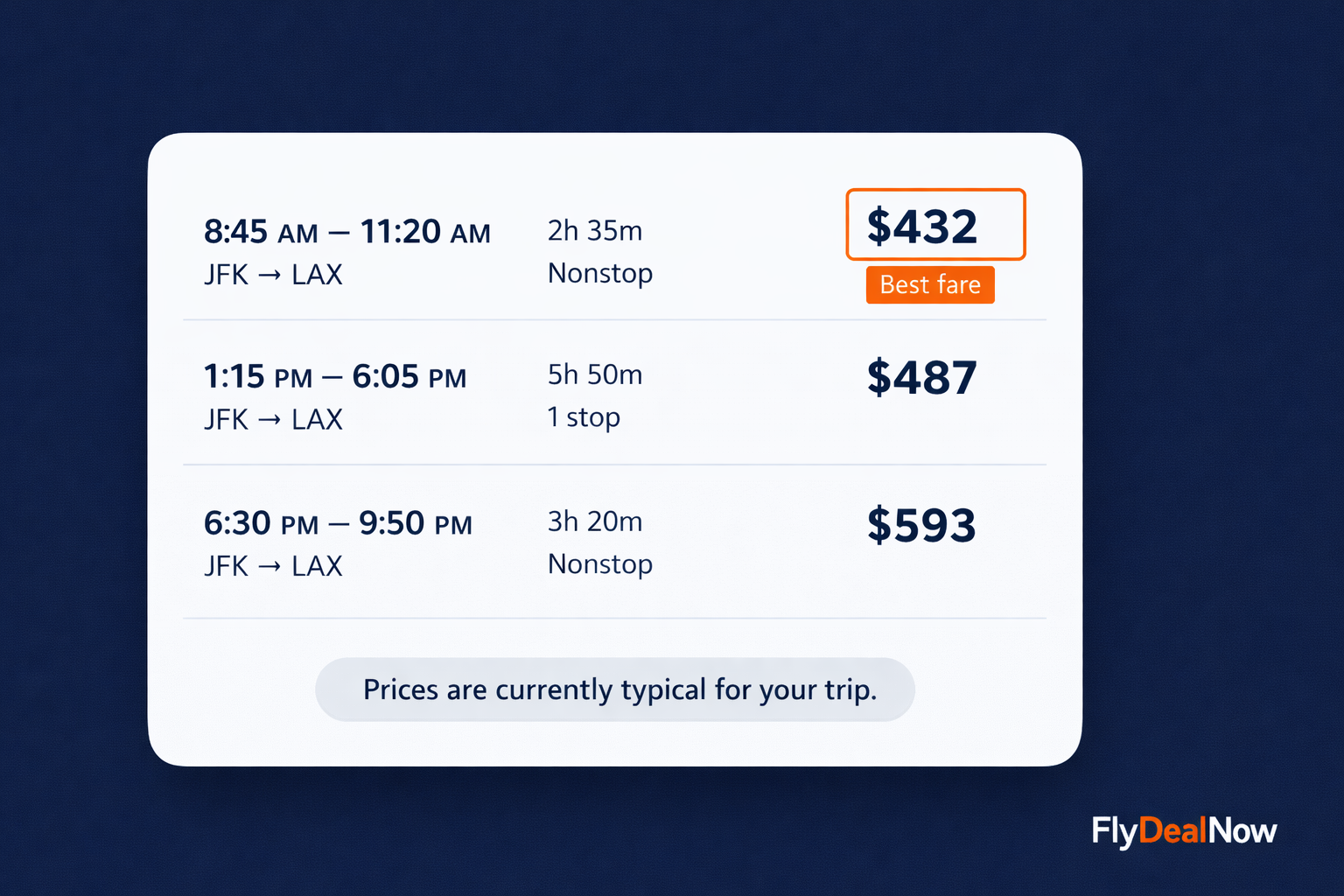
Task: Click the 1 stop label
Action: pyautogui.click(x=584, y=417)
